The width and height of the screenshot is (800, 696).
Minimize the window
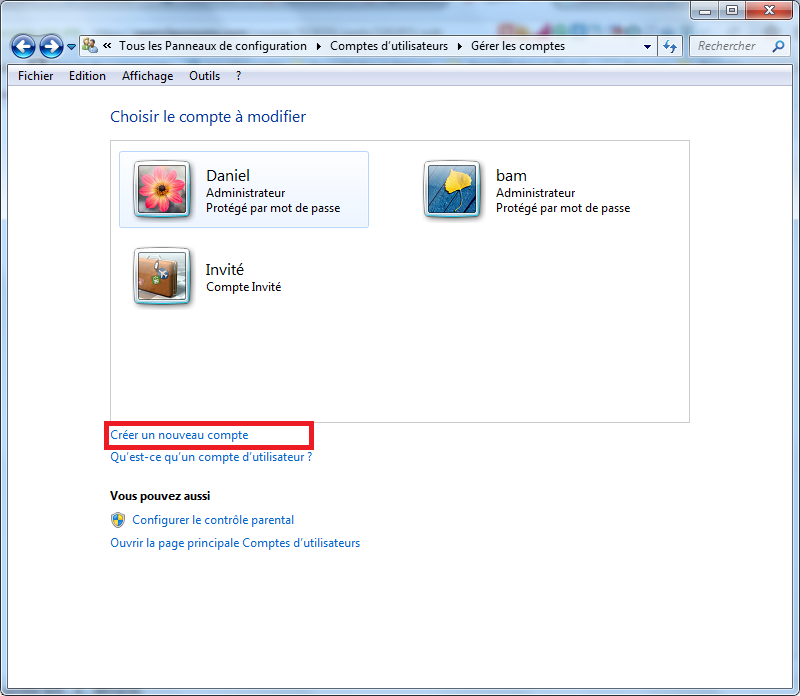[705, 10]
